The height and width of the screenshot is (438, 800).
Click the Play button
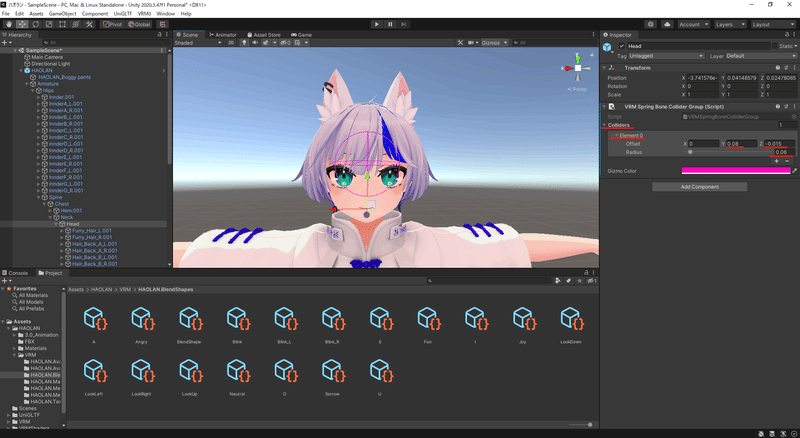pyautogui.click(x=377, y=24)
